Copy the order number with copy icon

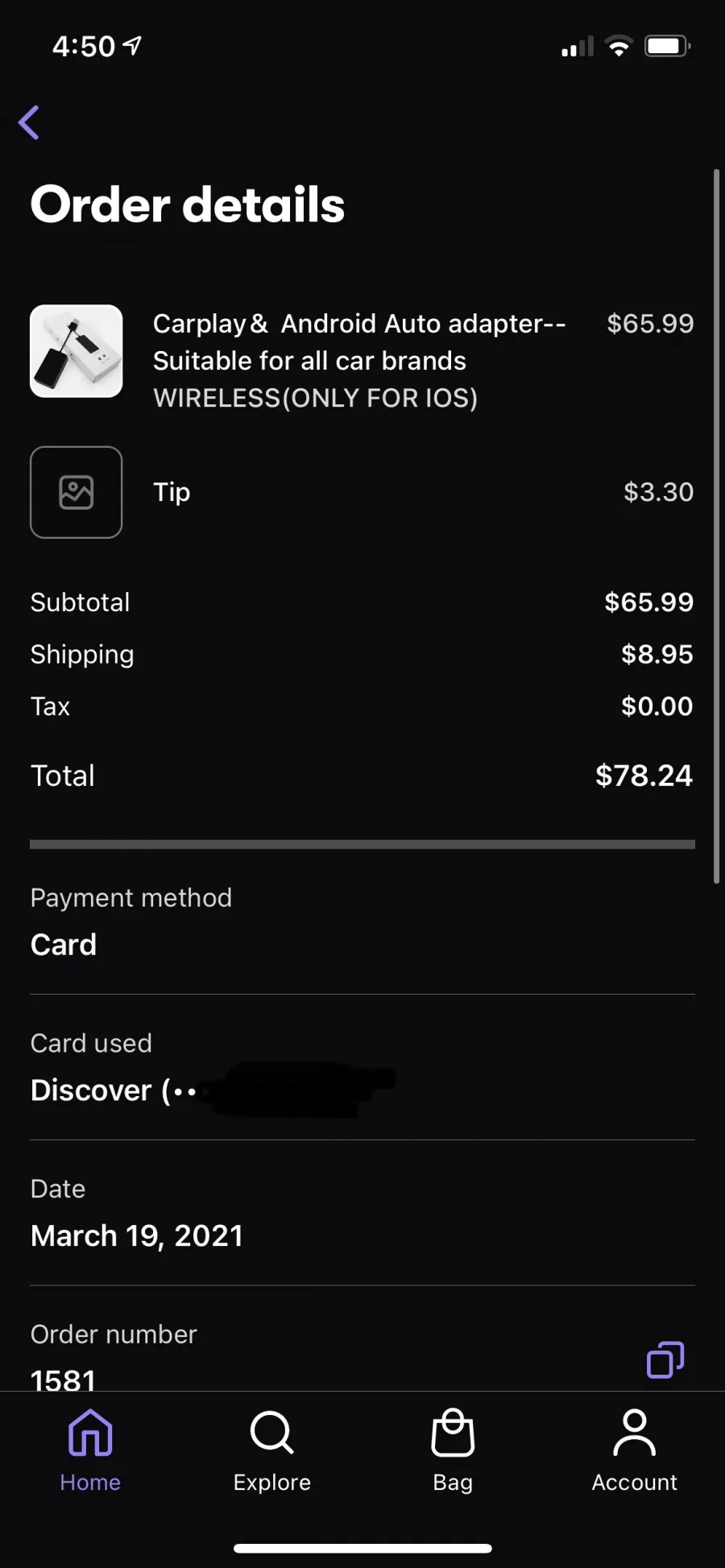[x=665, y=1359]
